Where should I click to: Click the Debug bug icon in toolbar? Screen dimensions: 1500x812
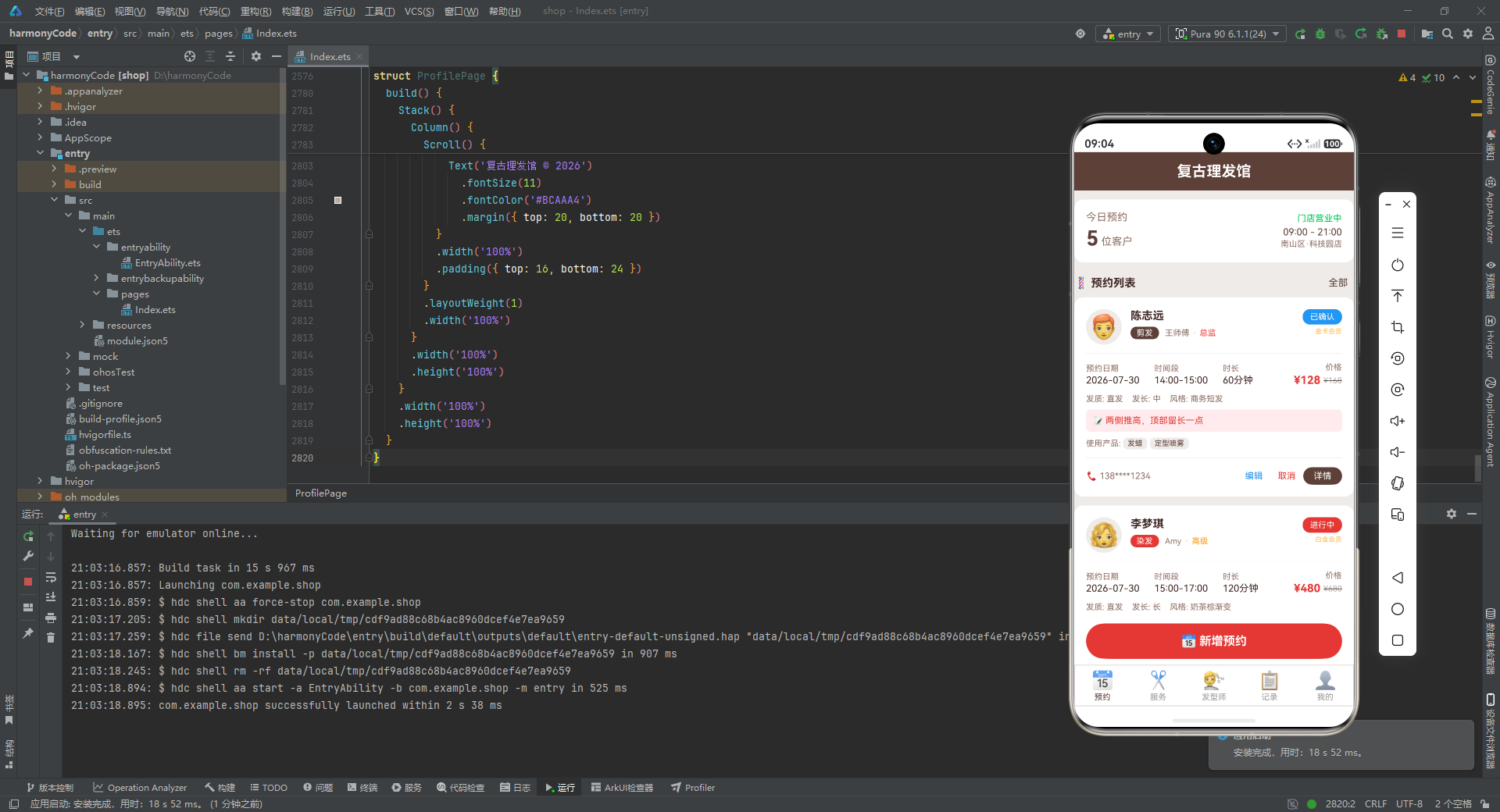click(x=1320, y=34)
